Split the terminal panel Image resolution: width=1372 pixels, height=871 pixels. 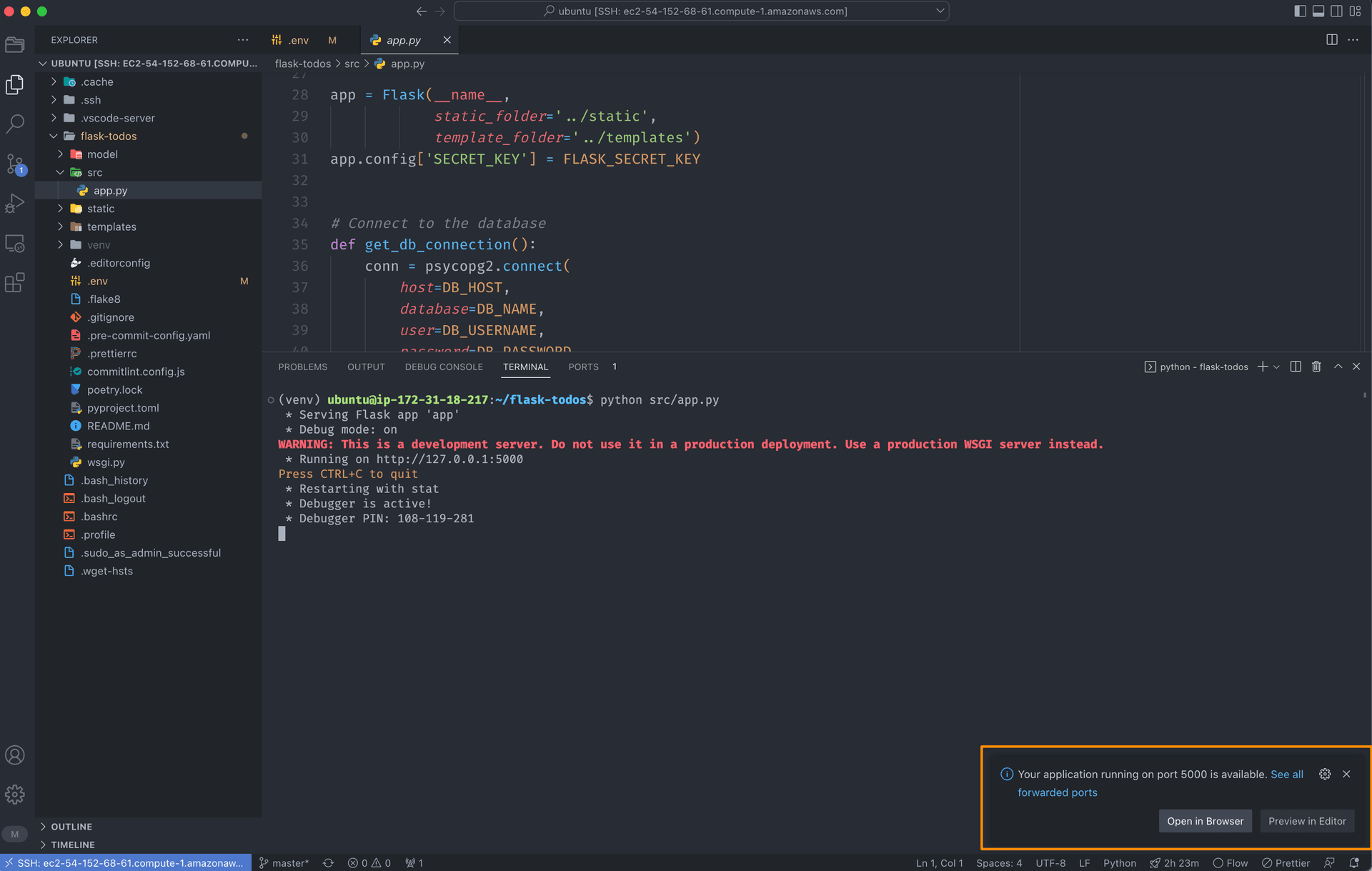click(1296, 367)
